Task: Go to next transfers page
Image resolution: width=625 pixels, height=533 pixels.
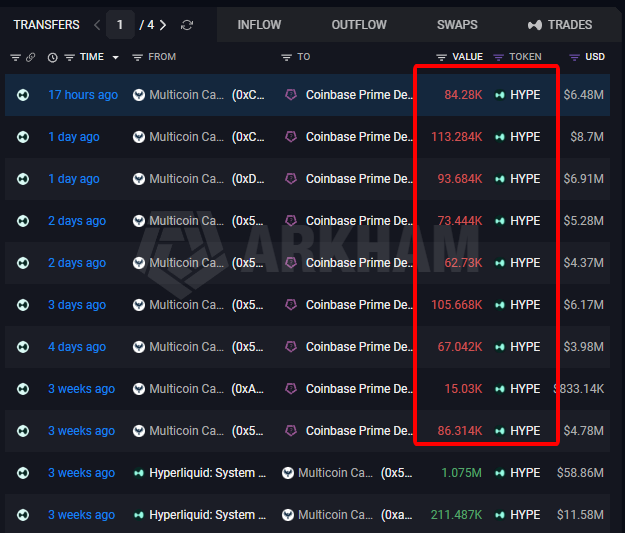Action: (x=163, y=25)
